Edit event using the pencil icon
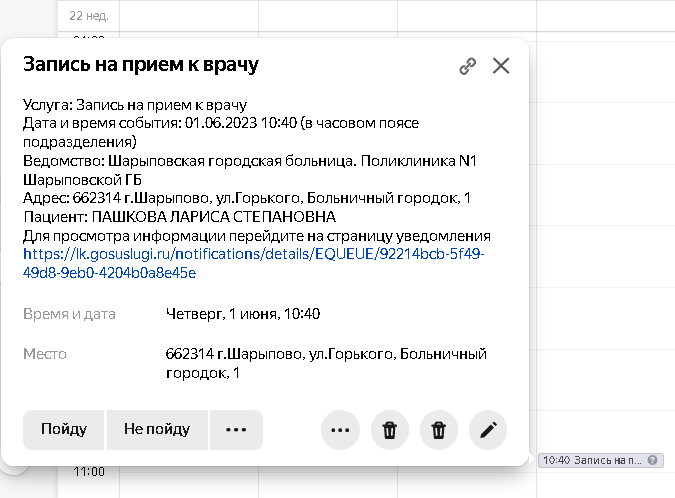The image size is (675, 498). pos(488,430)
